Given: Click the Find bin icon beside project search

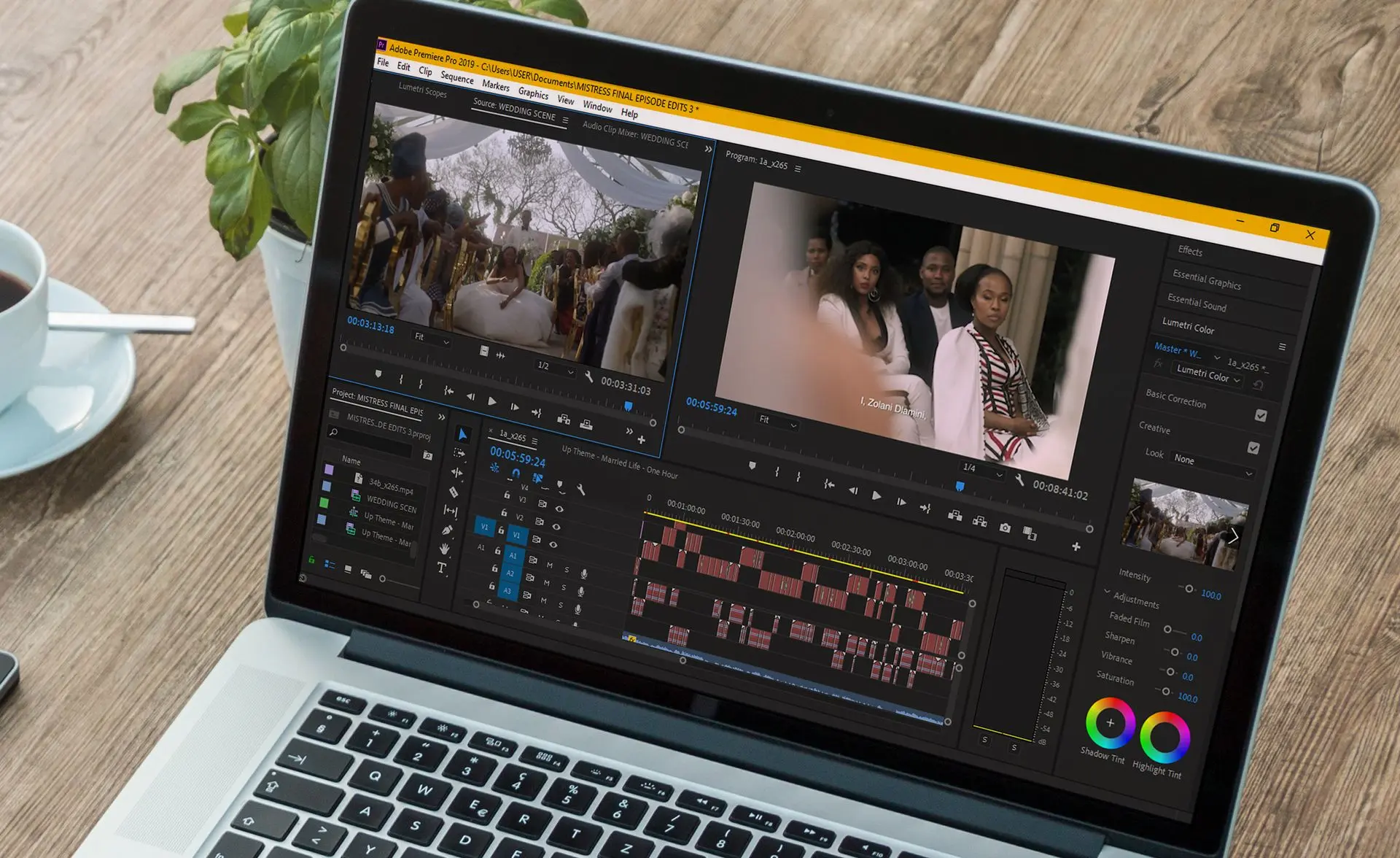Looking at the screenshot, I should pos(427,456).
